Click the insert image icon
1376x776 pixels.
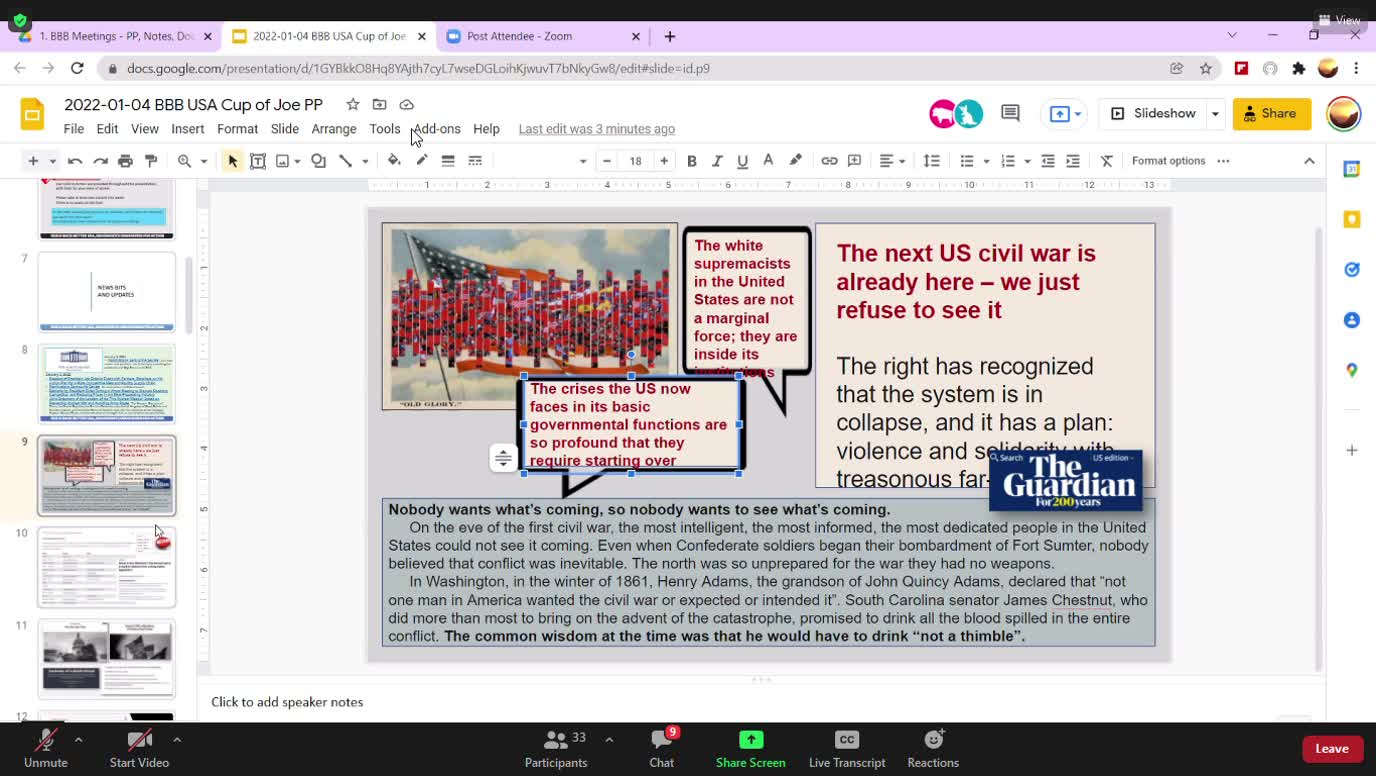283,161
